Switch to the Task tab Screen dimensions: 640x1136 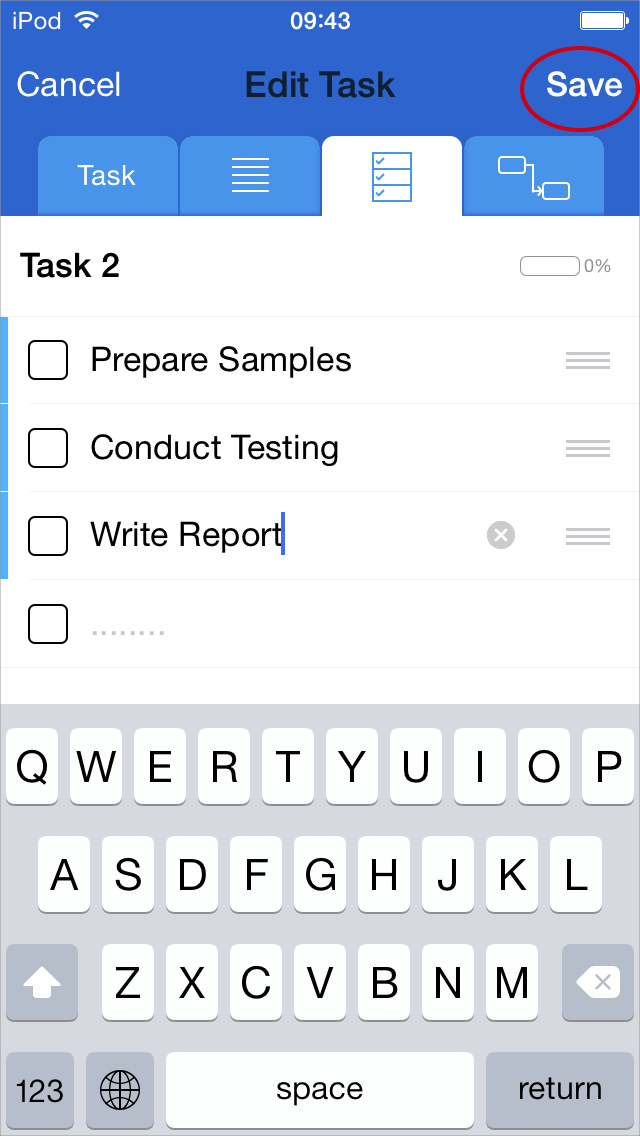(x=107, y=176)
